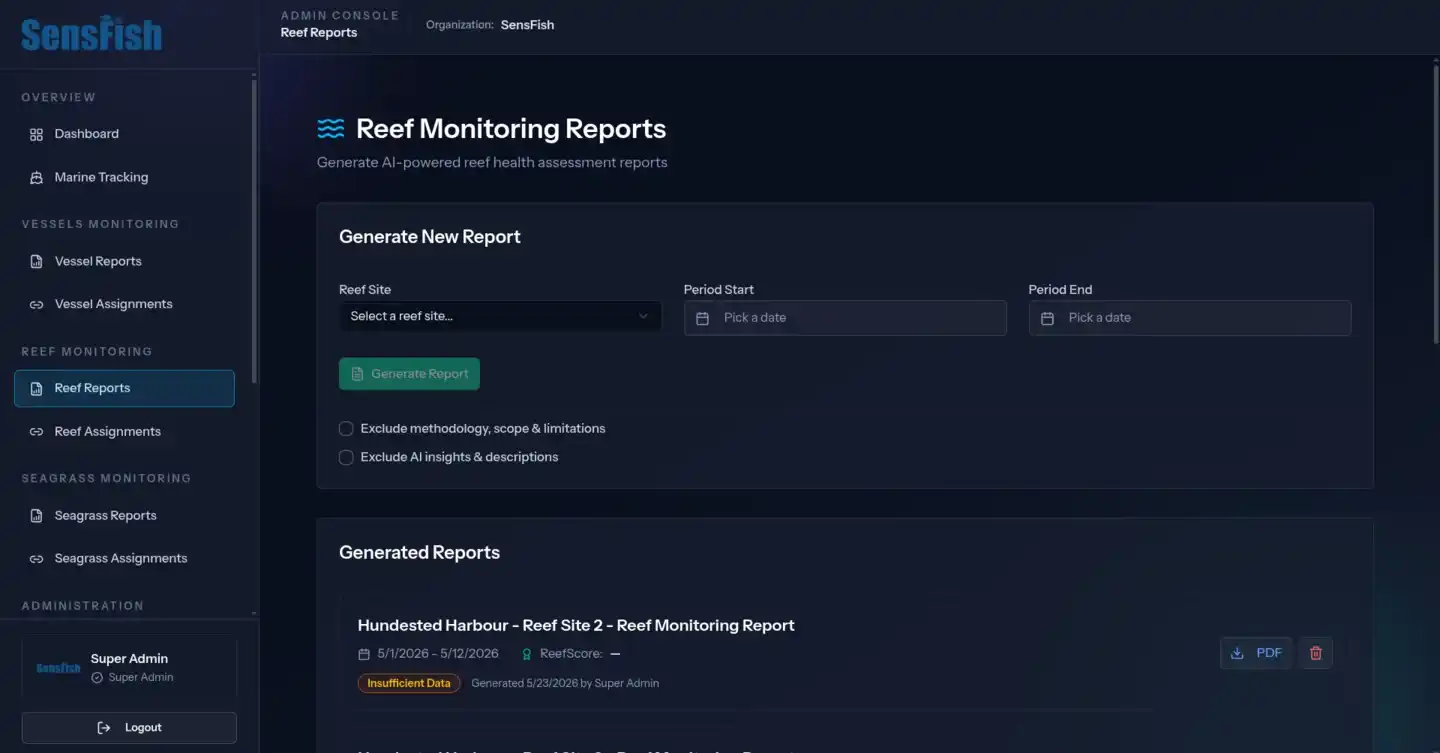
Task: Click the Super Admin avatar logo
Action: (58, 668)
